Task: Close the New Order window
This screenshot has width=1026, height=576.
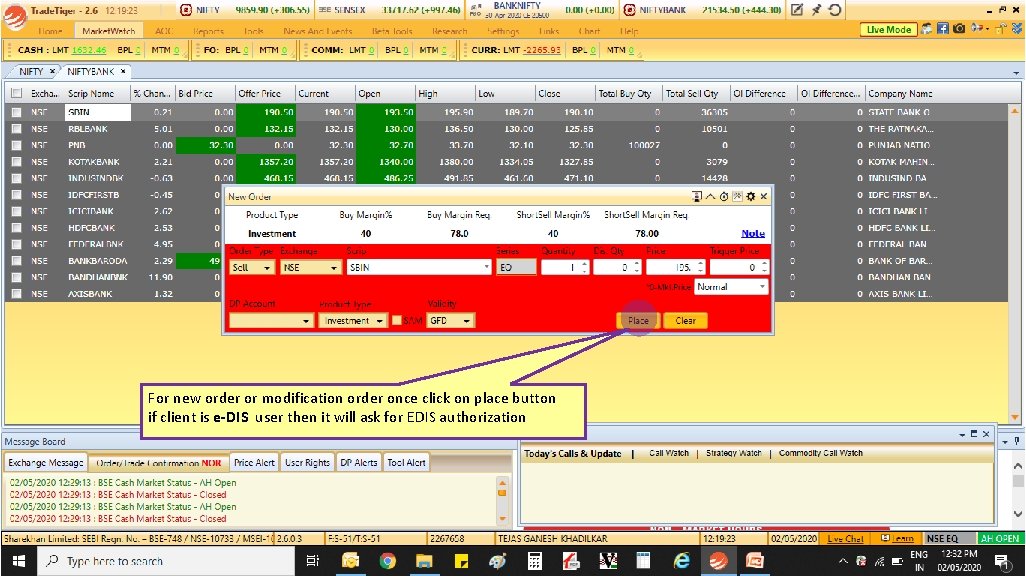Action: [x=764, y=196]
